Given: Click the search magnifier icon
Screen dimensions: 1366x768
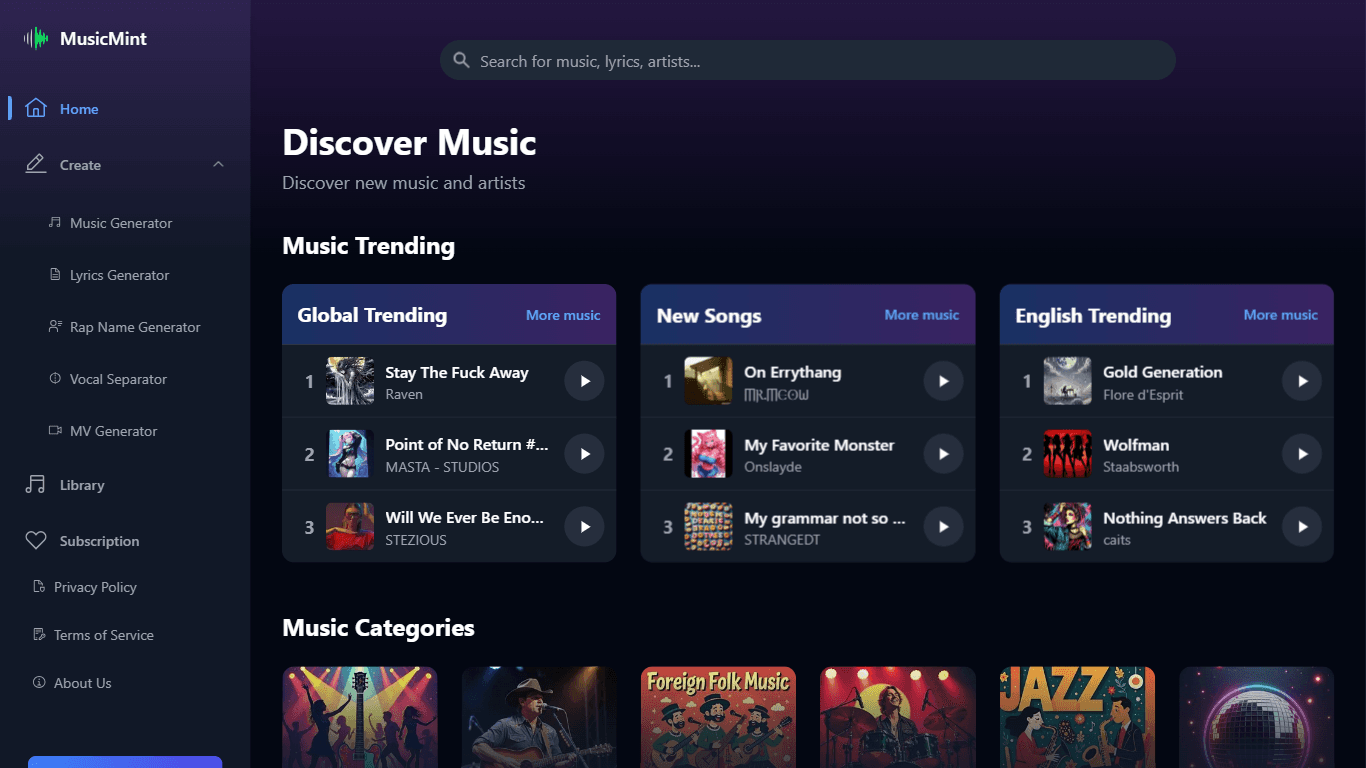Looking at the screenshot, I should click(461, 60).
